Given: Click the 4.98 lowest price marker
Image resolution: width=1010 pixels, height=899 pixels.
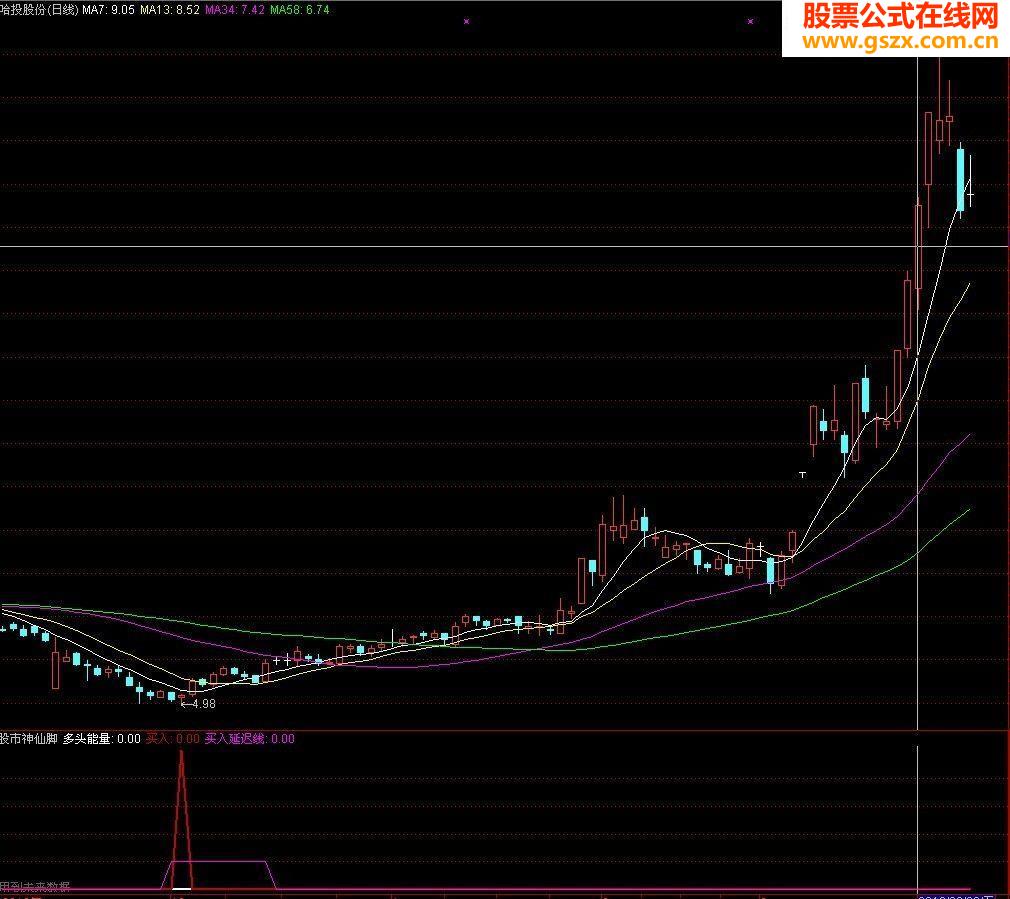Looking at the screenshot, I should 199,704.
